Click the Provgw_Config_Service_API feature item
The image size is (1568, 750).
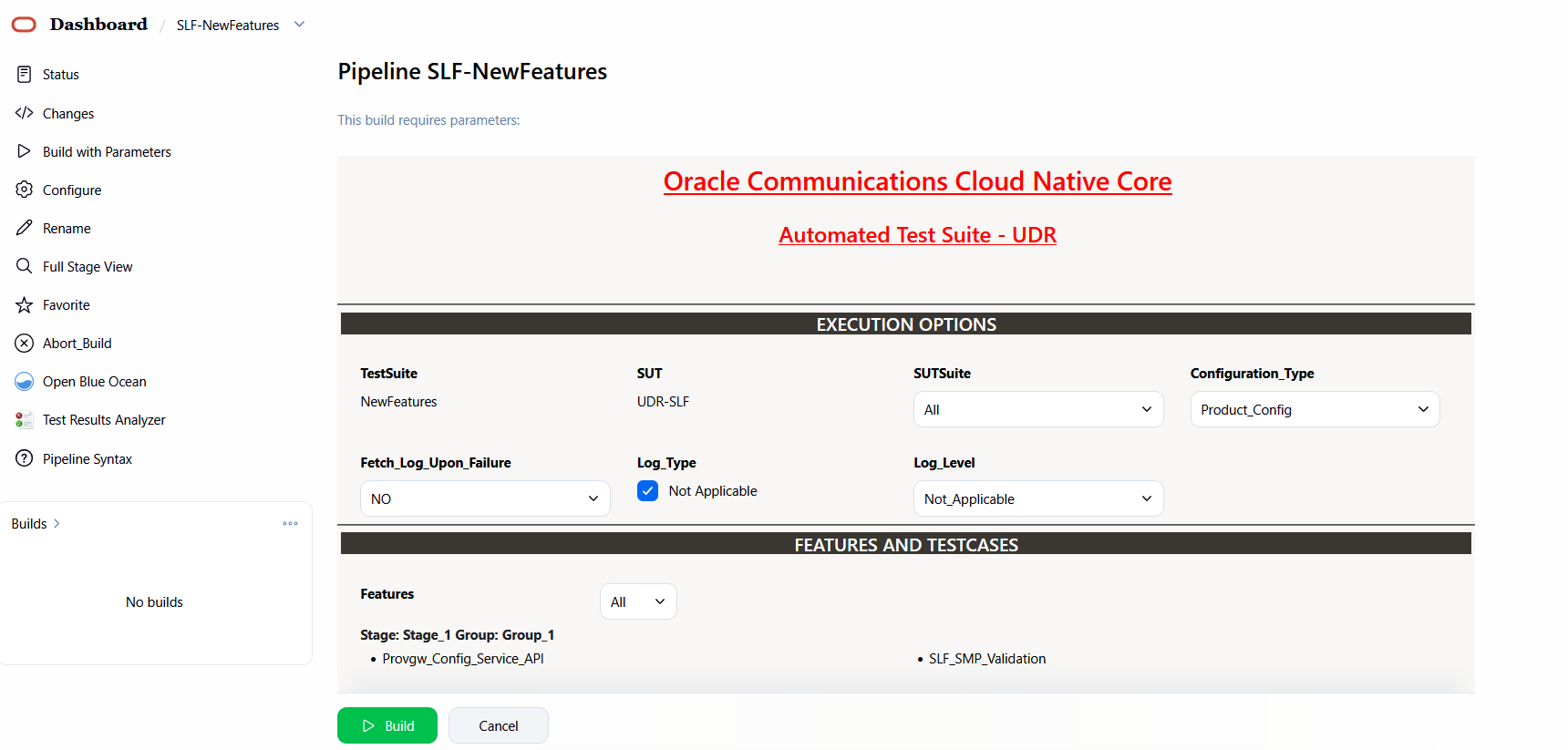click(x=463, y=659)
